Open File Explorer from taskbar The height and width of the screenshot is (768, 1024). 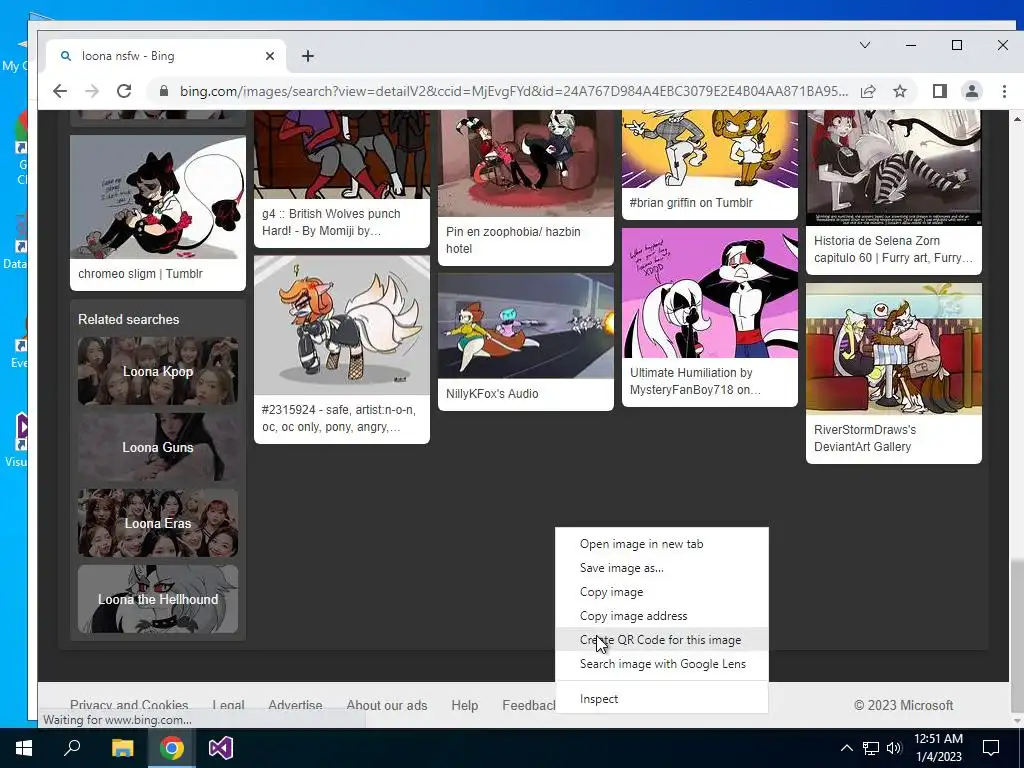pyautogui.click(x=122, y=748)
